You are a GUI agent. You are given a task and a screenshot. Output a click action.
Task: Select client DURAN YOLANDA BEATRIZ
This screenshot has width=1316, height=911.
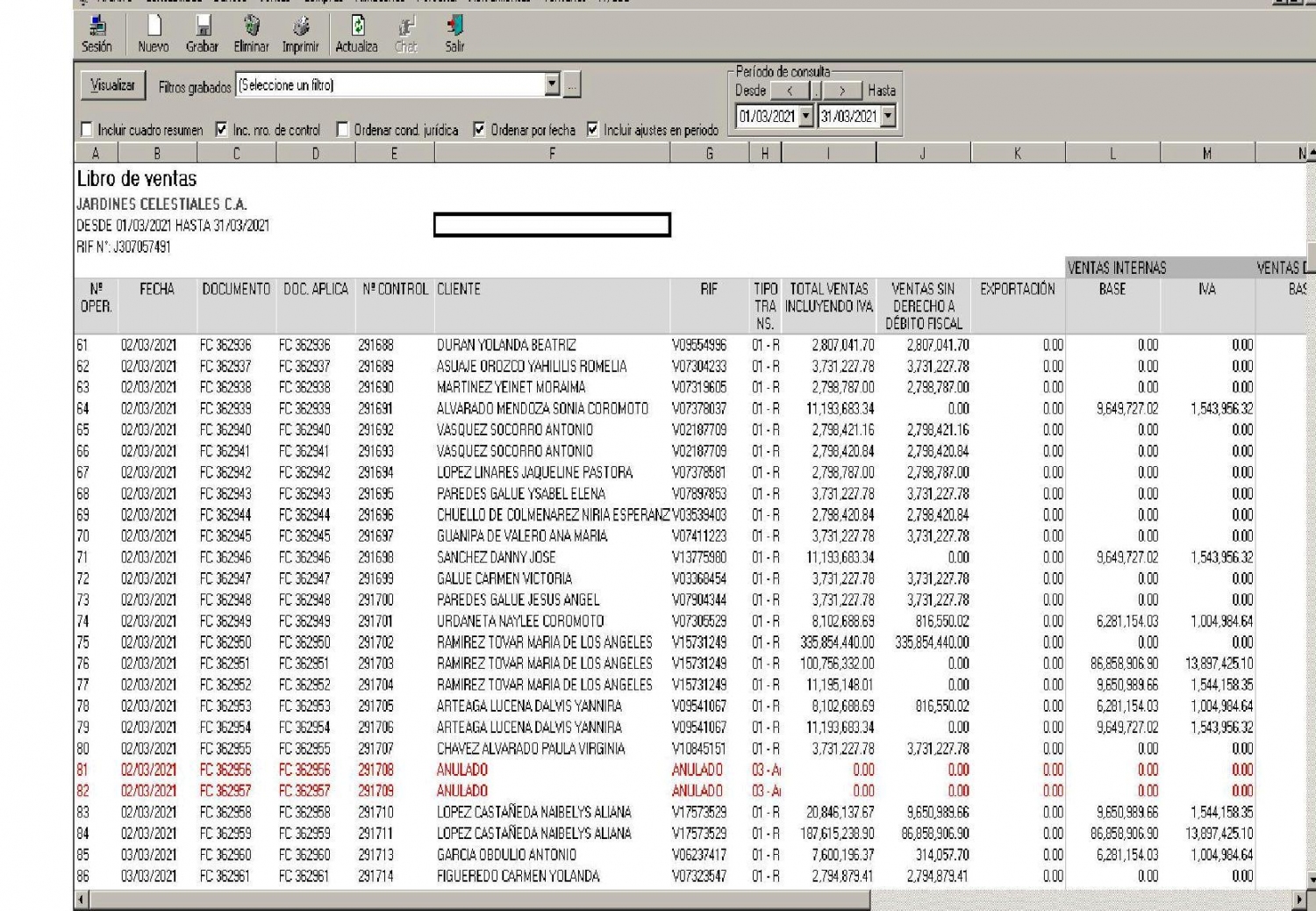[506, 345]
